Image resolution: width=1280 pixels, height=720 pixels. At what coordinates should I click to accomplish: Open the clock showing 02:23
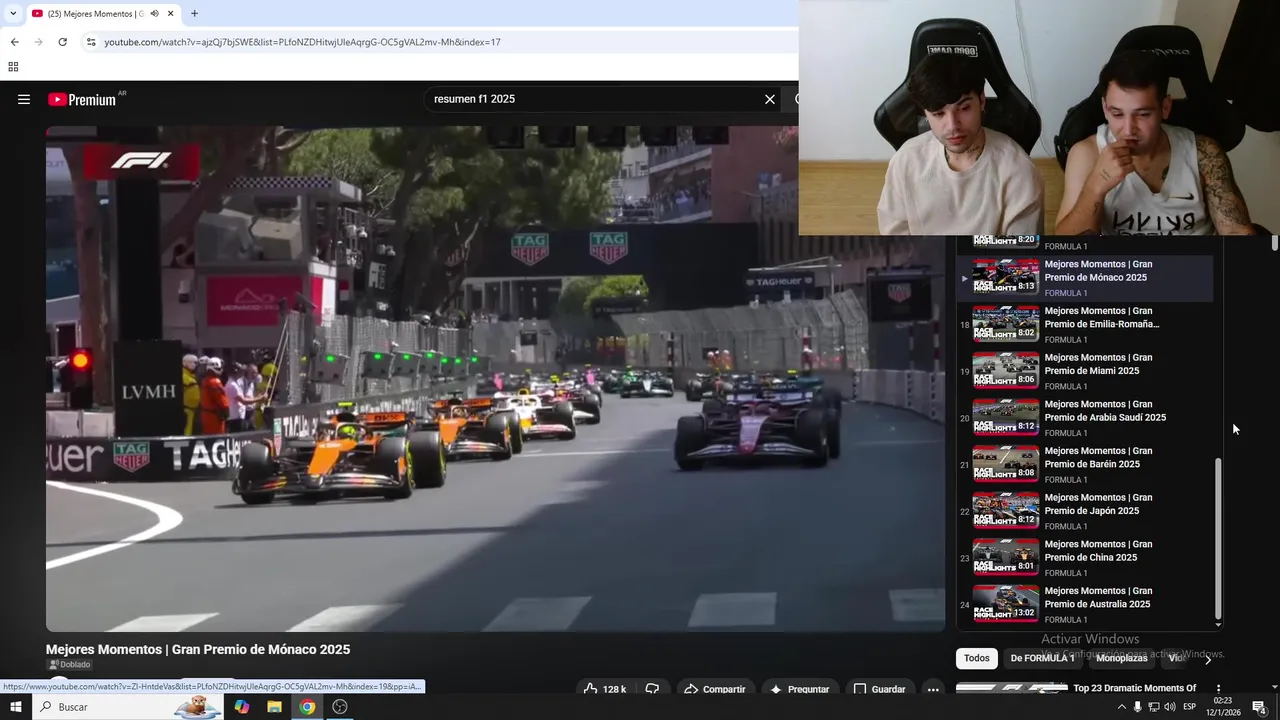(x=1225, y=707)
